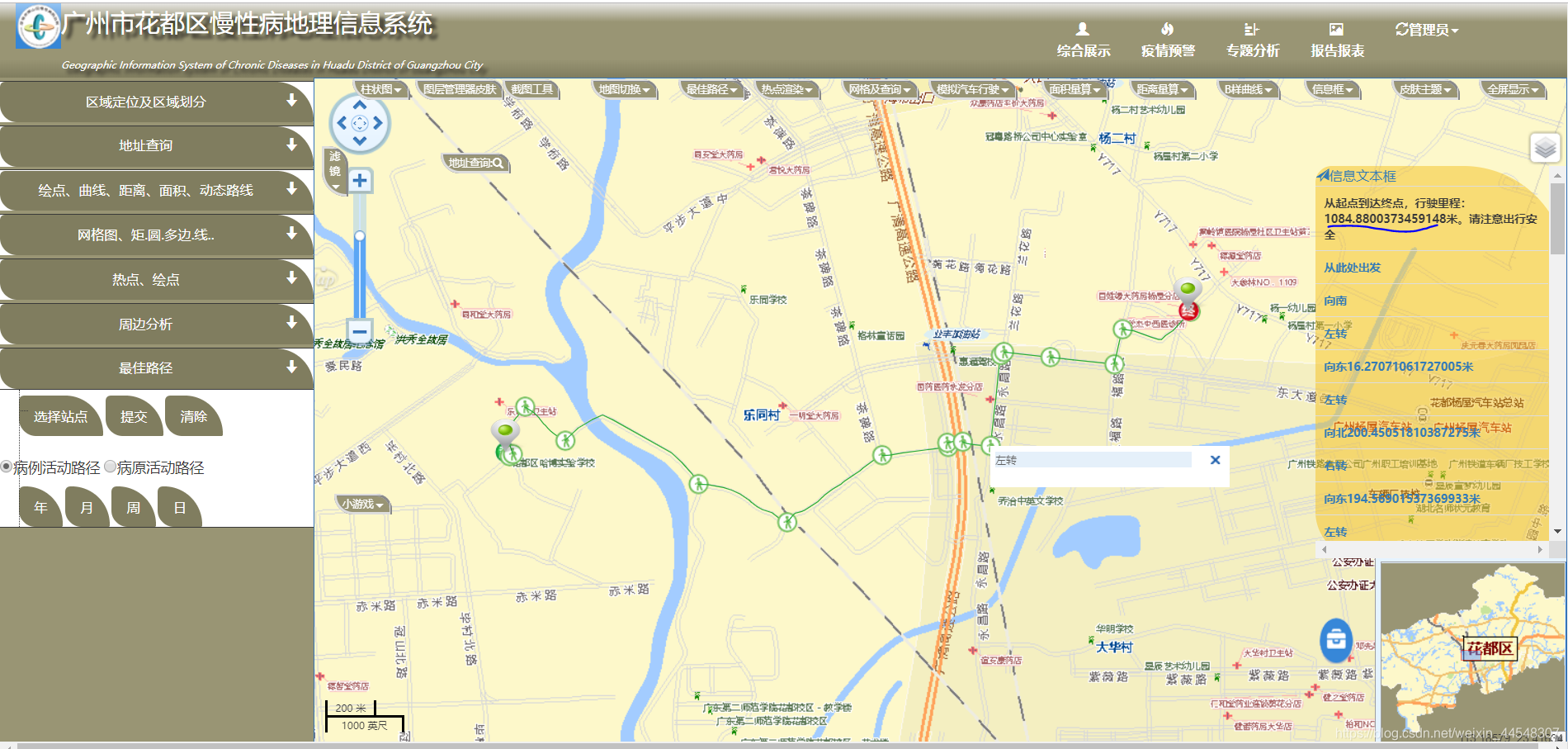The height and width of the screenshot is (749, 1568).
Task: Click the 信息文本框 title arrow icon
Action: [x=1323, y=175]
